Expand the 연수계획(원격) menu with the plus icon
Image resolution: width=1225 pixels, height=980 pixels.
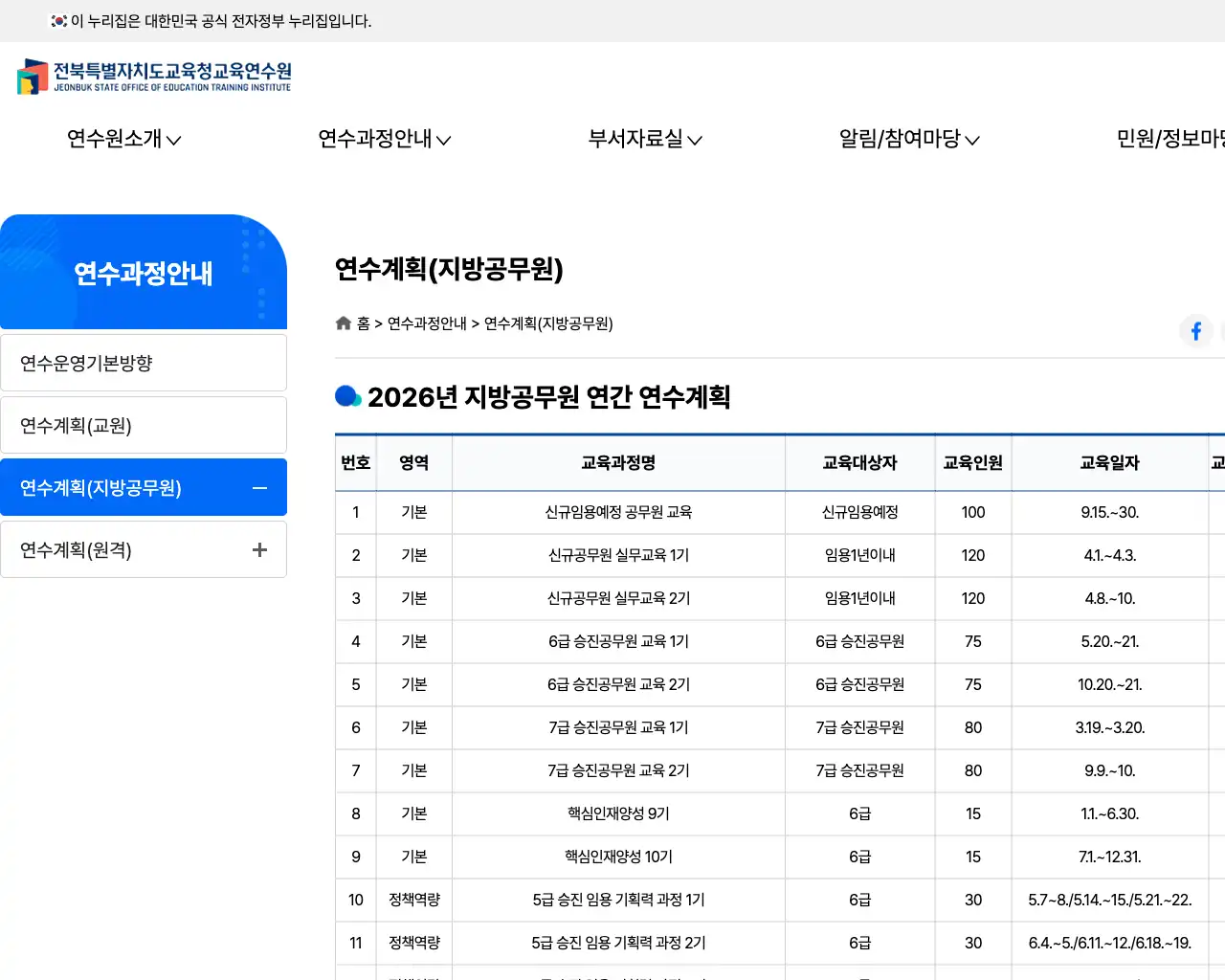point(259,549)
